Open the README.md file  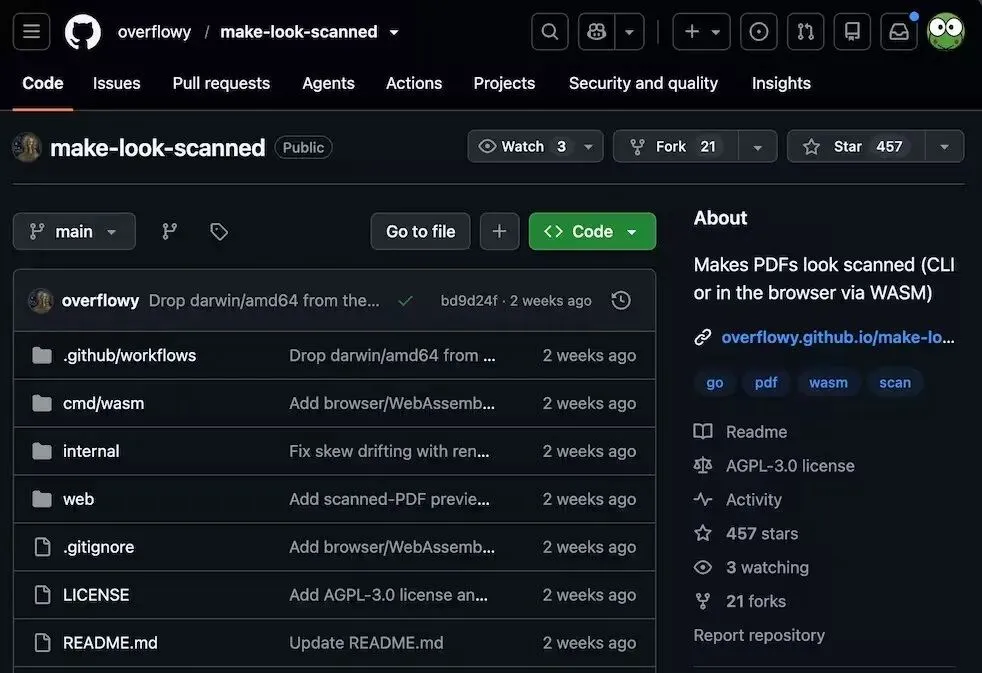pyautogui.click(x=110, y=643)
